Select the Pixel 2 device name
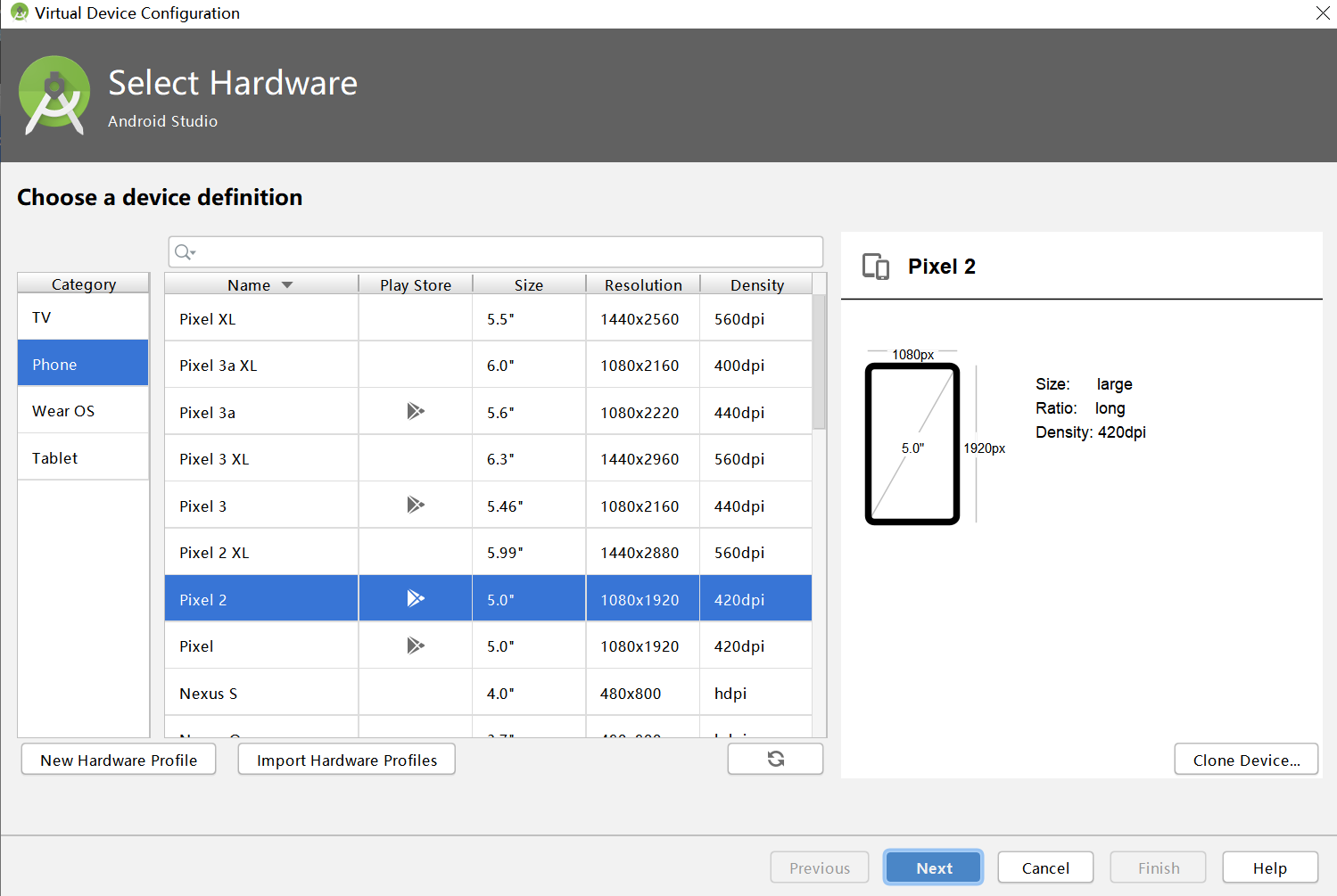This screenshot has width=1337, height=896. 202,600
